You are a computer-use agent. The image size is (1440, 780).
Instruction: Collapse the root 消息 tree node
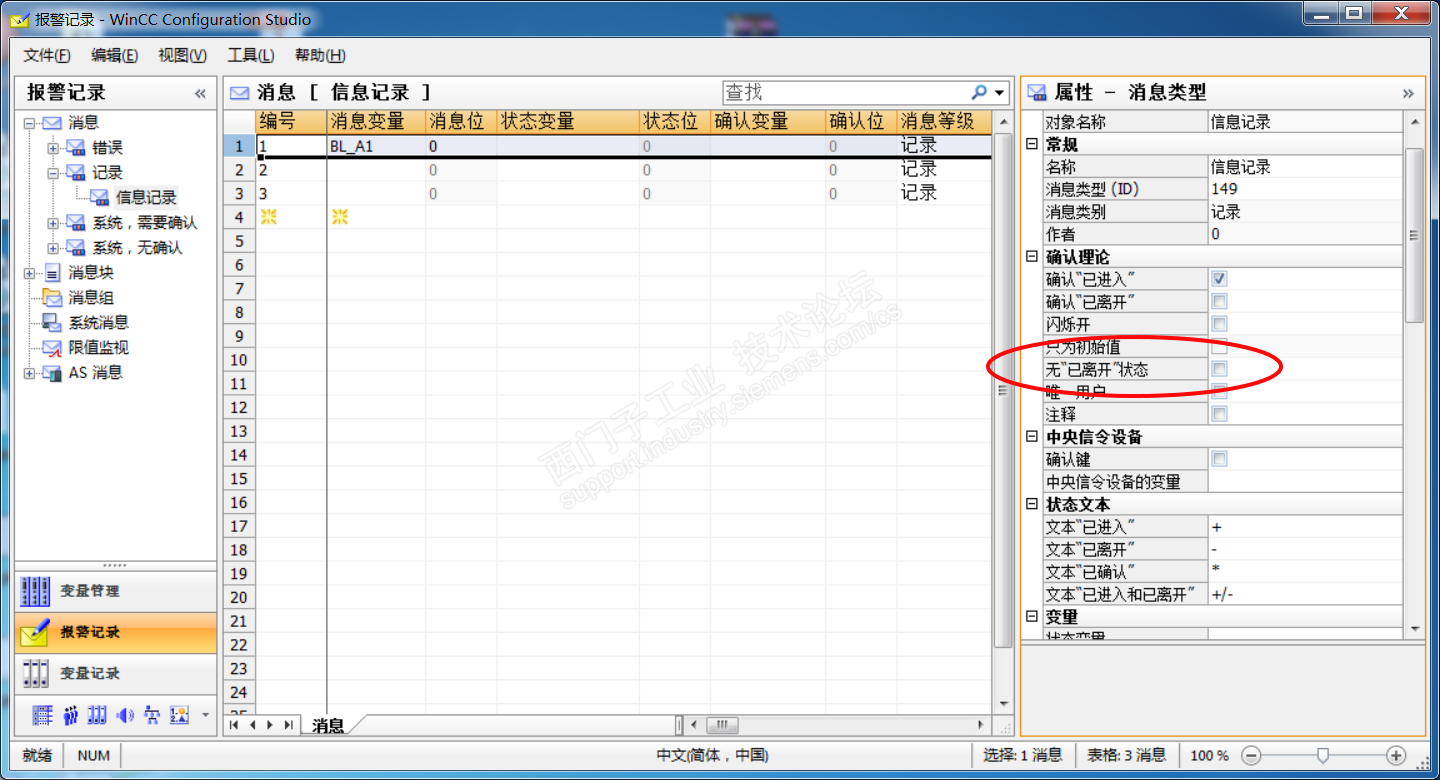click(x=29, y=123)
